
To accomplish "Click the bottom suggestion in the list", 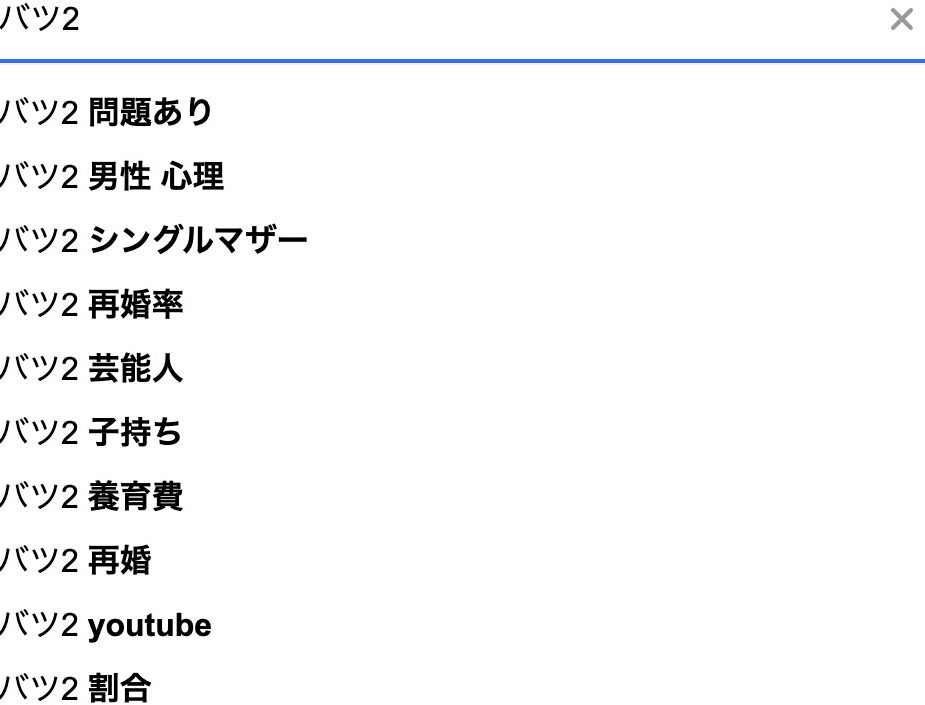I will pyautogui.click(x=75, y=689).
